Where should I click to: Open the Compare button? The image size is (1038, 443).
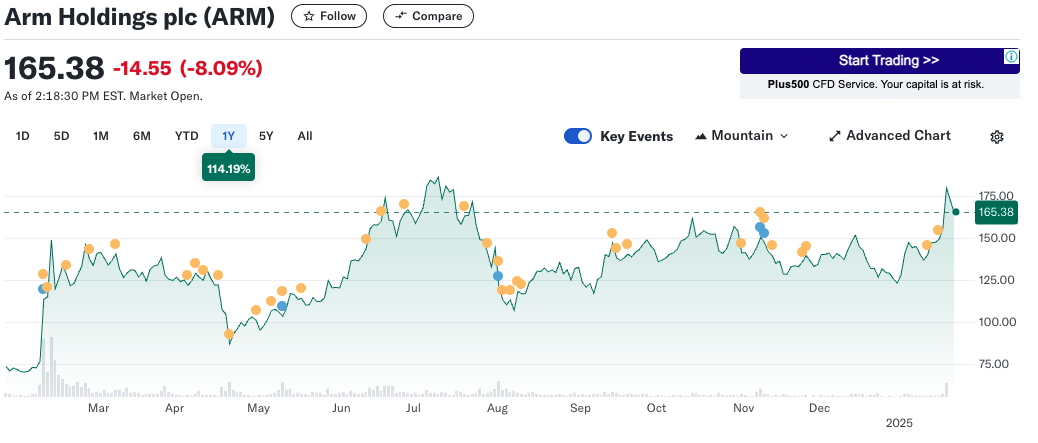428,17
